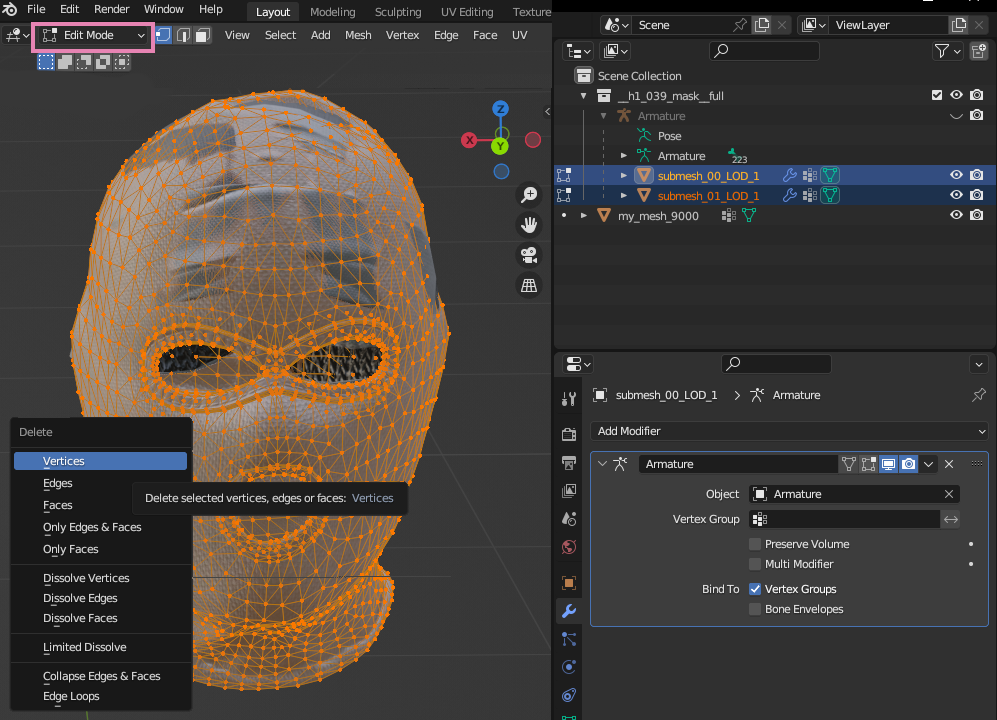Viewport: 997px width, 720px height.
Task: Choose Dissolve Edges from Delete menu
Action: tap(80, 598)
